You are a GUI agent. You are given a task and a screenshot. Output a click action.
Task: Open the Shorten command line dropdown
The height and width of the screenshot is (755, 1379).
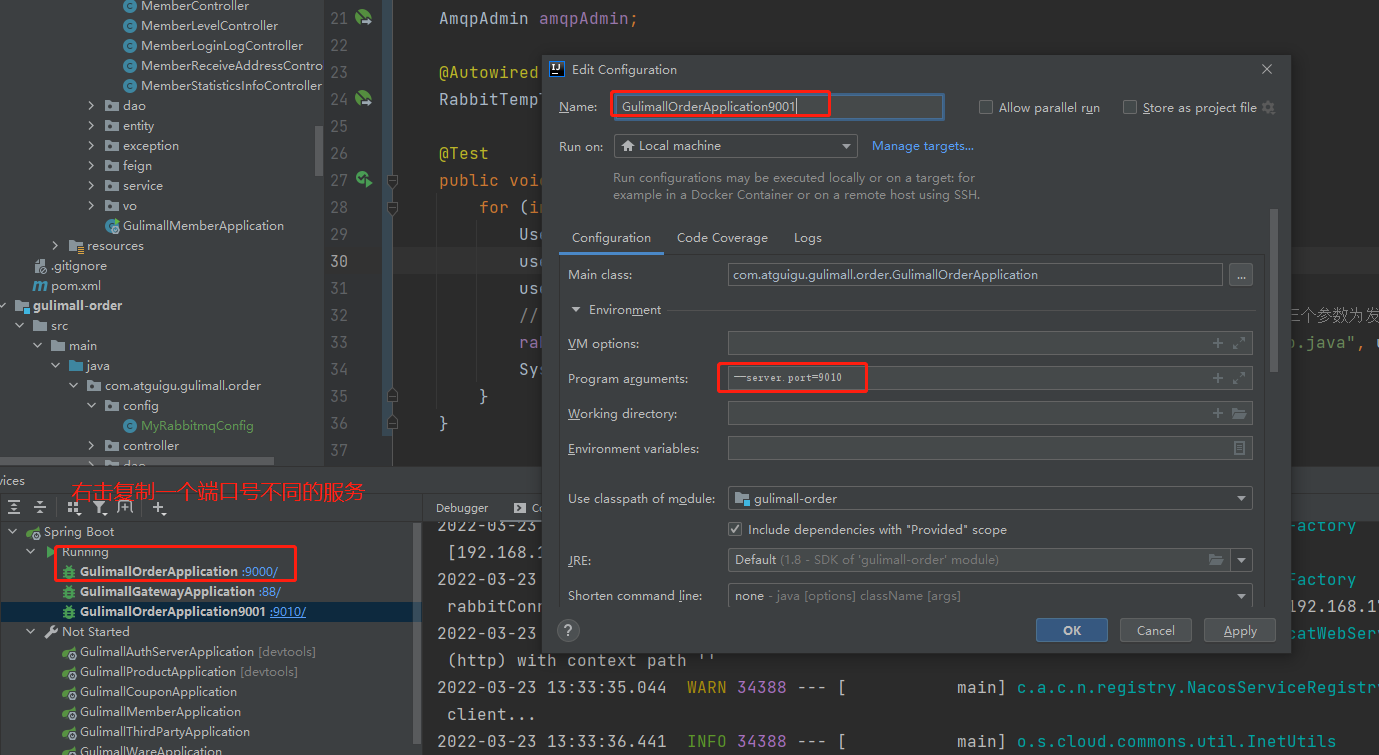pos(990,595)
